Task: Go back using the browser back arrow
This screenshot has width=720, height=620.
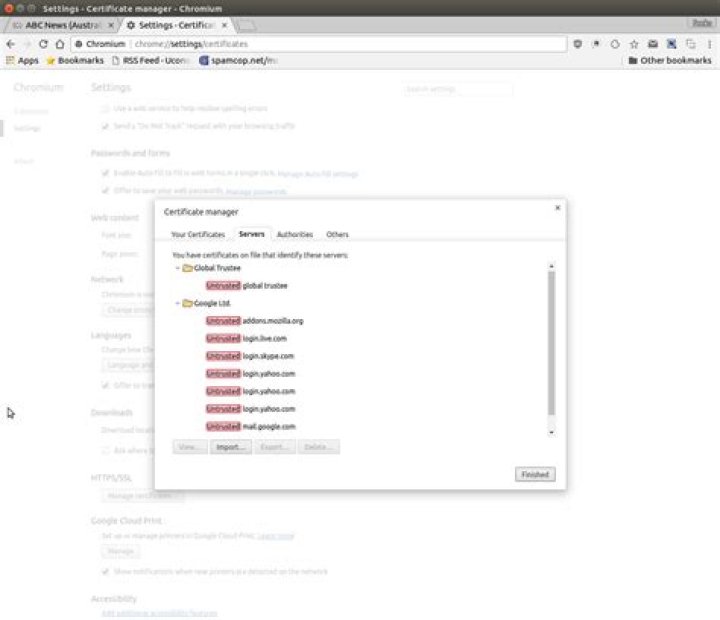Action: 11,44
